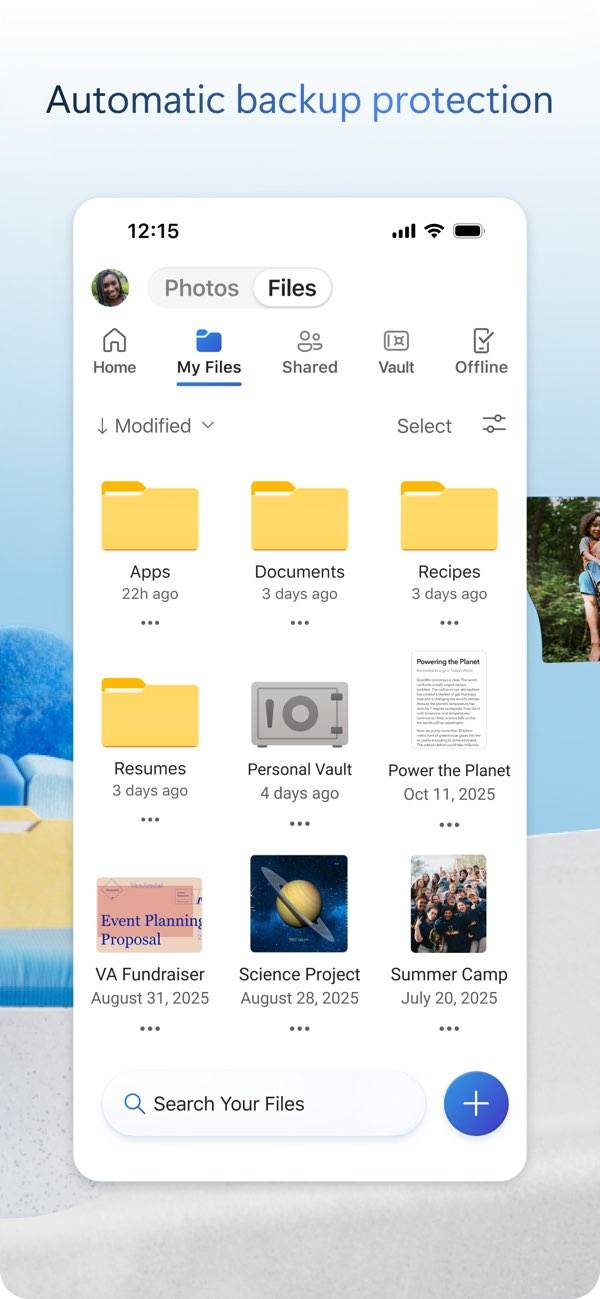Open the Shared people icon
600x1299 pixels.
click(309, 342)
